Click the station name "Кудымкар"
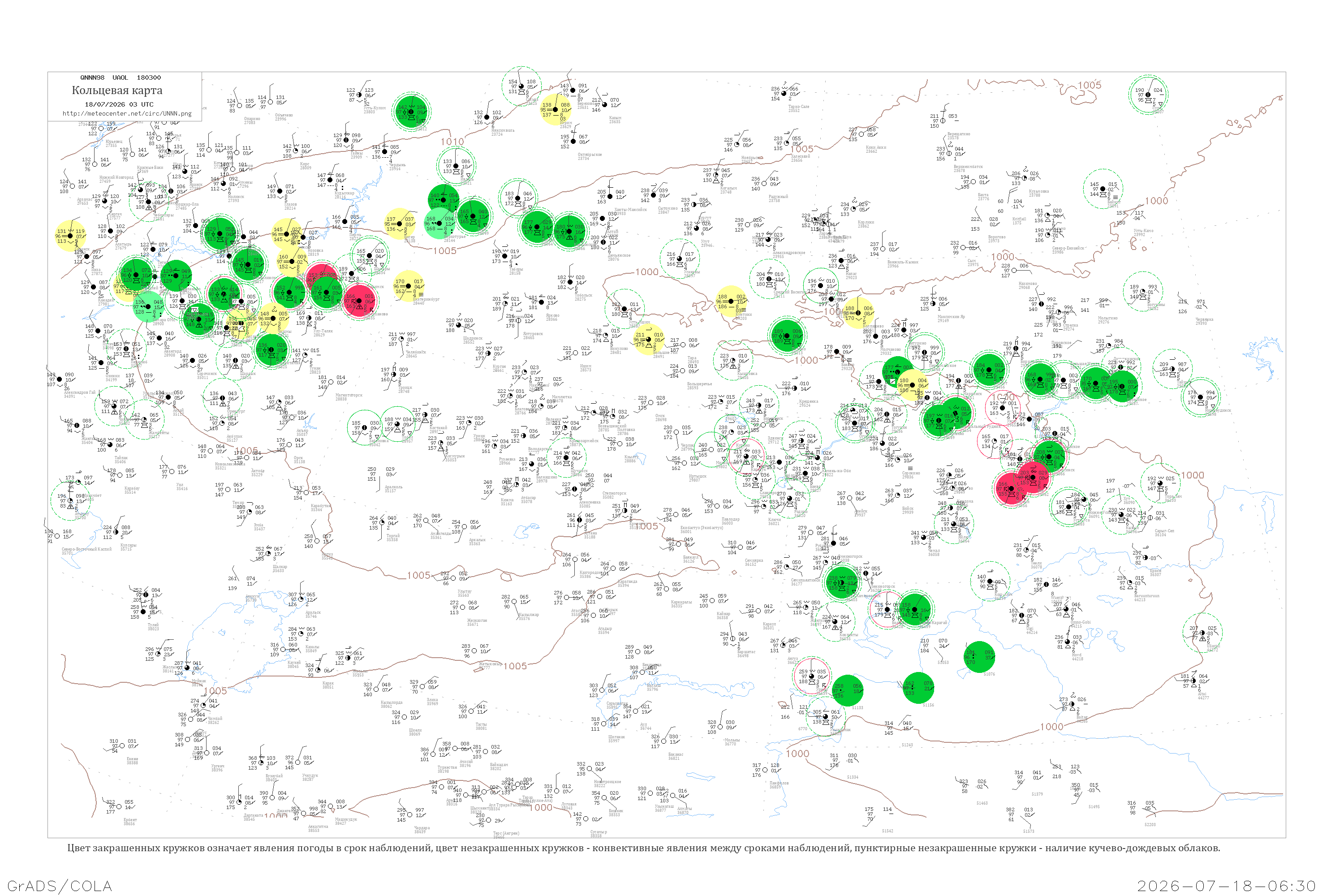This screenshot has height=896, width=1344. pos(345,193)
